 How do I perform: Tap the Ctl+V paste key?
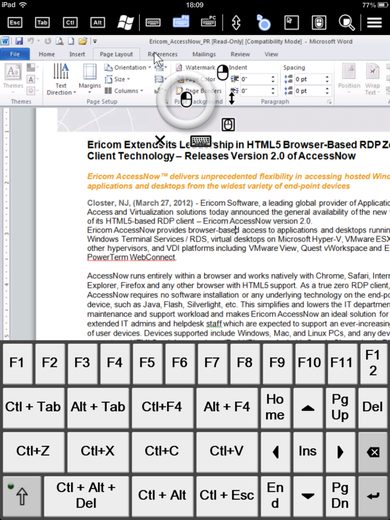coord(227,451)
